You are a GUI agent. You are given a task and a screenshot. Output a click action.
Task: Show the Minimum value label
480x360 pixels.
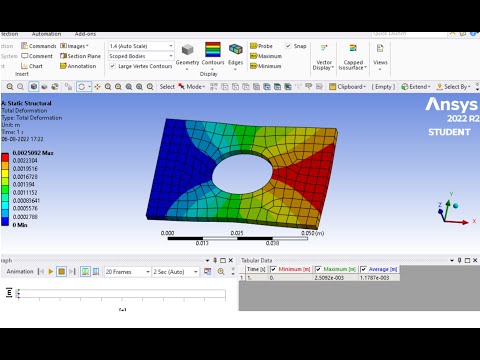(x=266, y=66)
